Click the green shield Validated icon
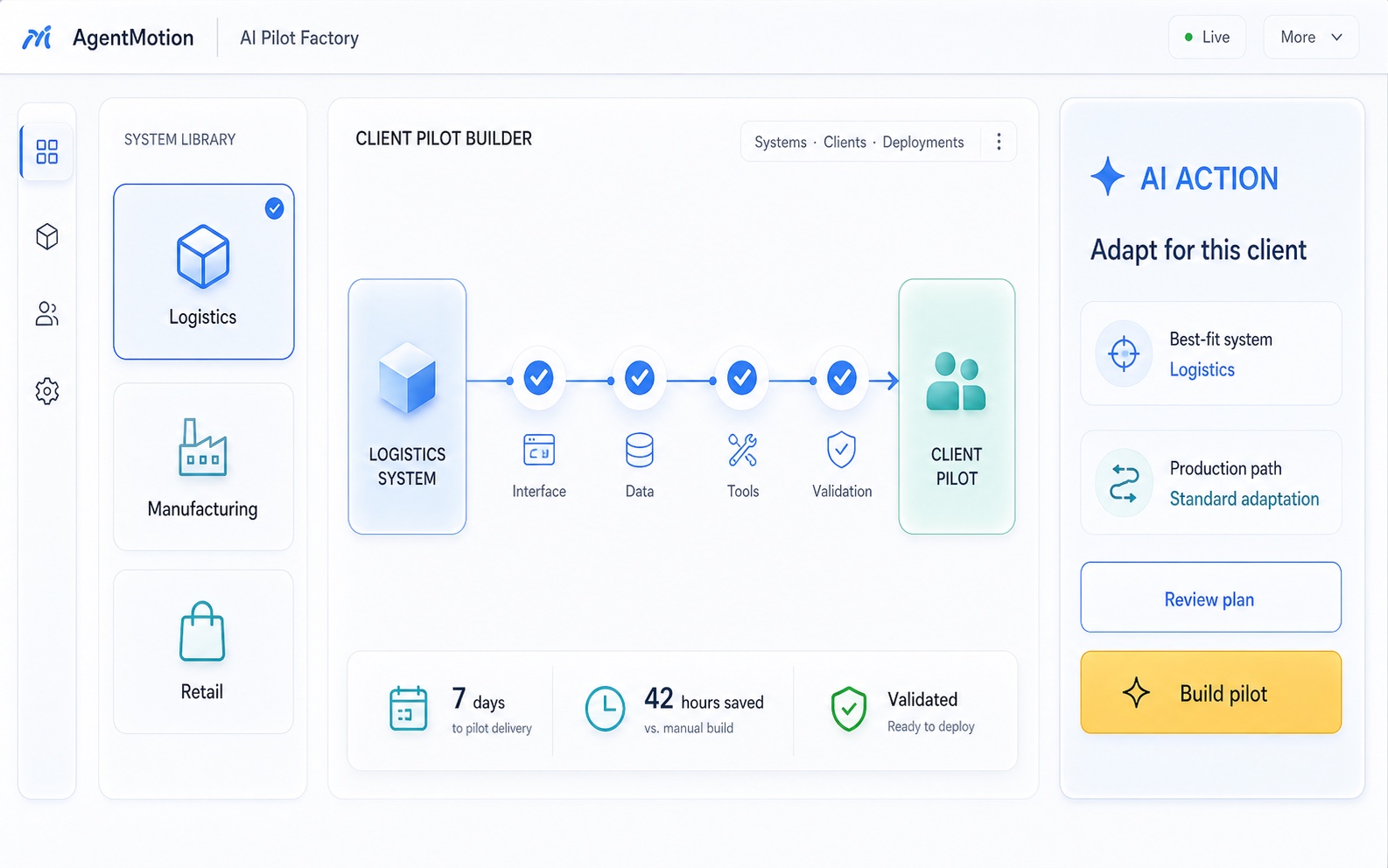This screenshot has width=1388, height=868. click(849, 709)
